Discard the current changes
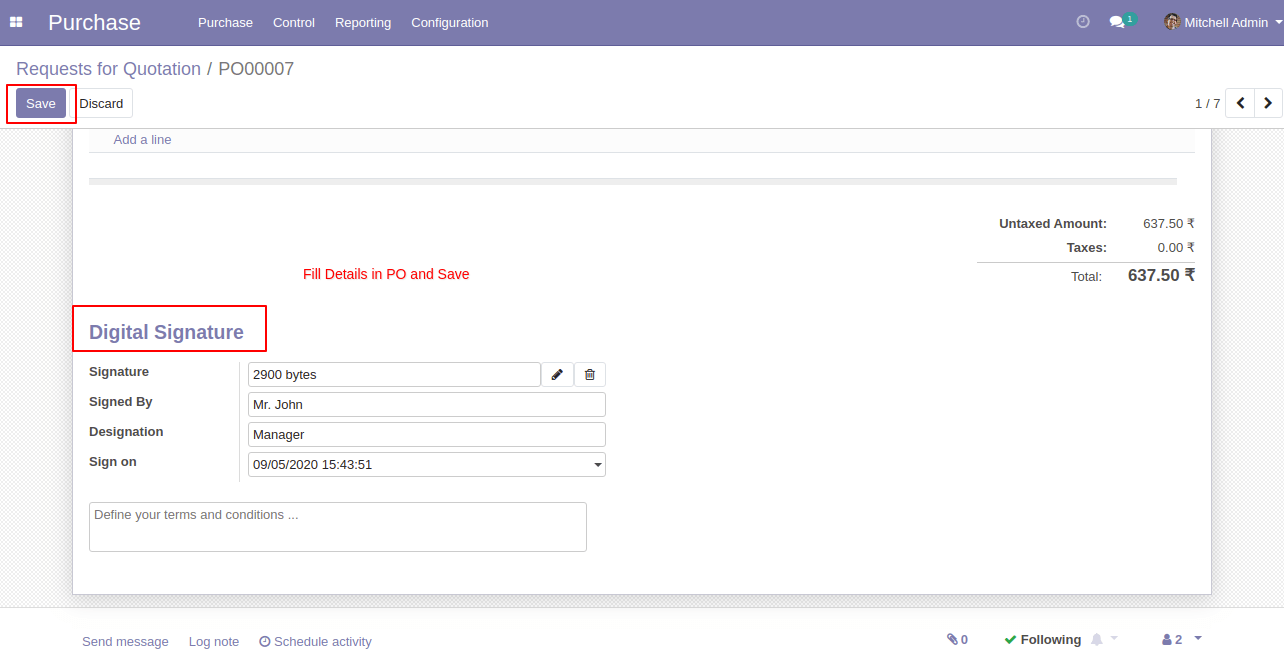The image size is (1284, 669). (x=102, y=103)
